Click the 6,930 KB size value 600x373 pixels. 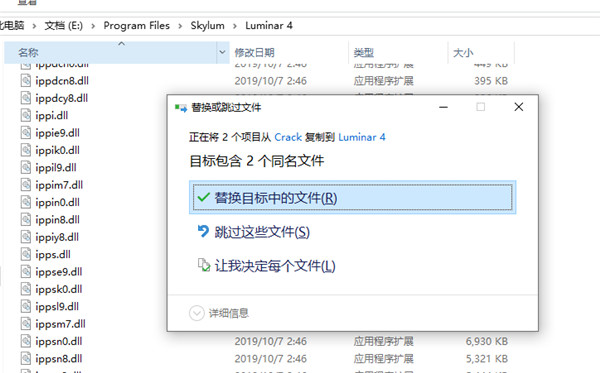click(487, 341)
